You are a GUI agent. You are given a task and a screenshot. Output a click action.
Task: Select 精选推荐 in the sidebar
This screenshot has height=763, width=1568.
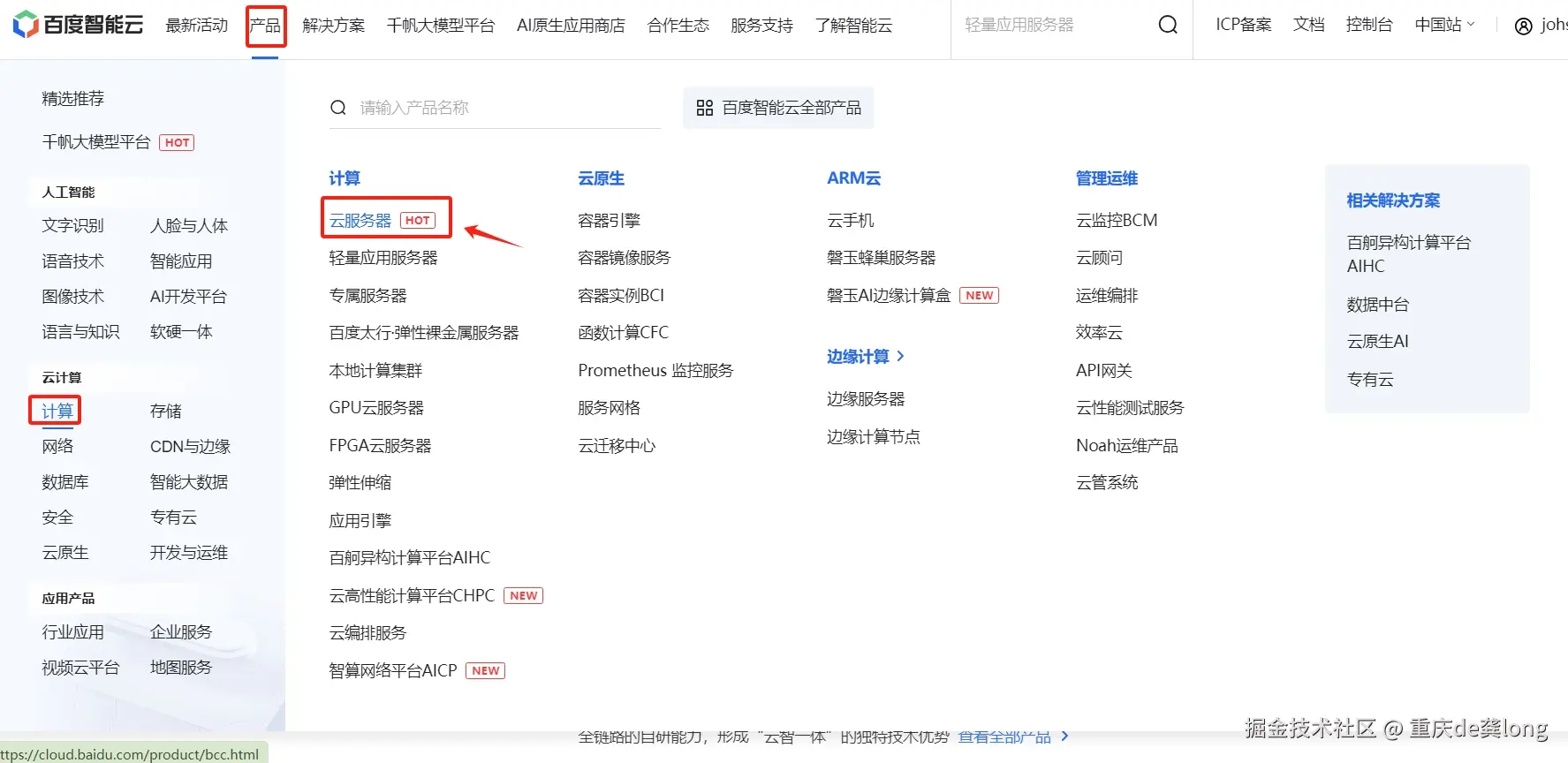point(73,99)
